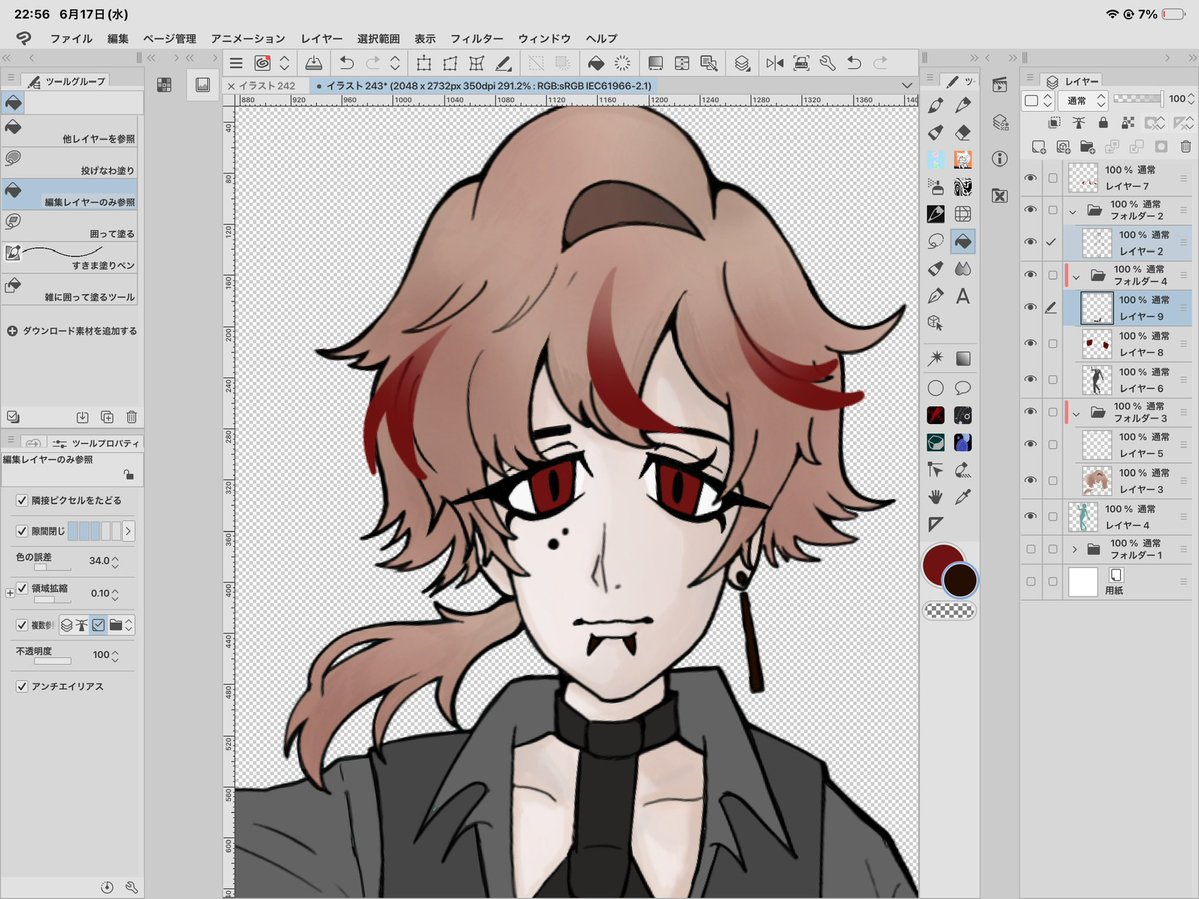Create a new layer folder
Image resolution: width=1199 pixels, height=899 pixels.
(1087, 146)
